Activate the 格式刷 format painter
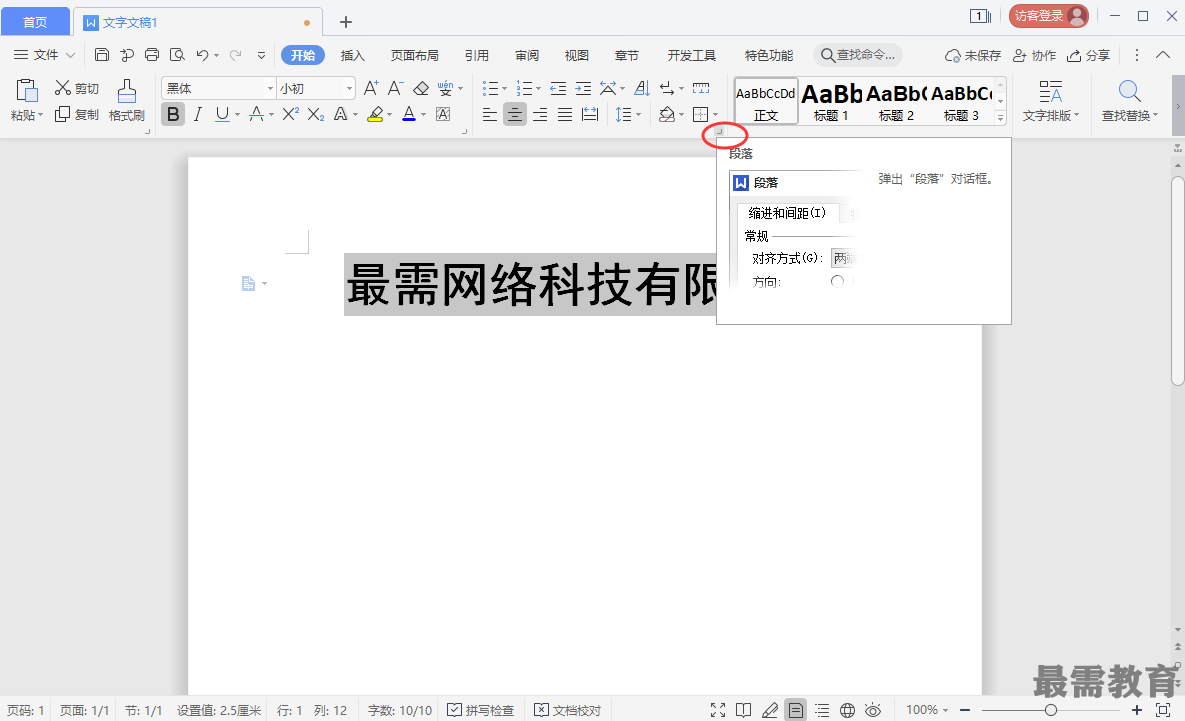 [x=127, y=100]
